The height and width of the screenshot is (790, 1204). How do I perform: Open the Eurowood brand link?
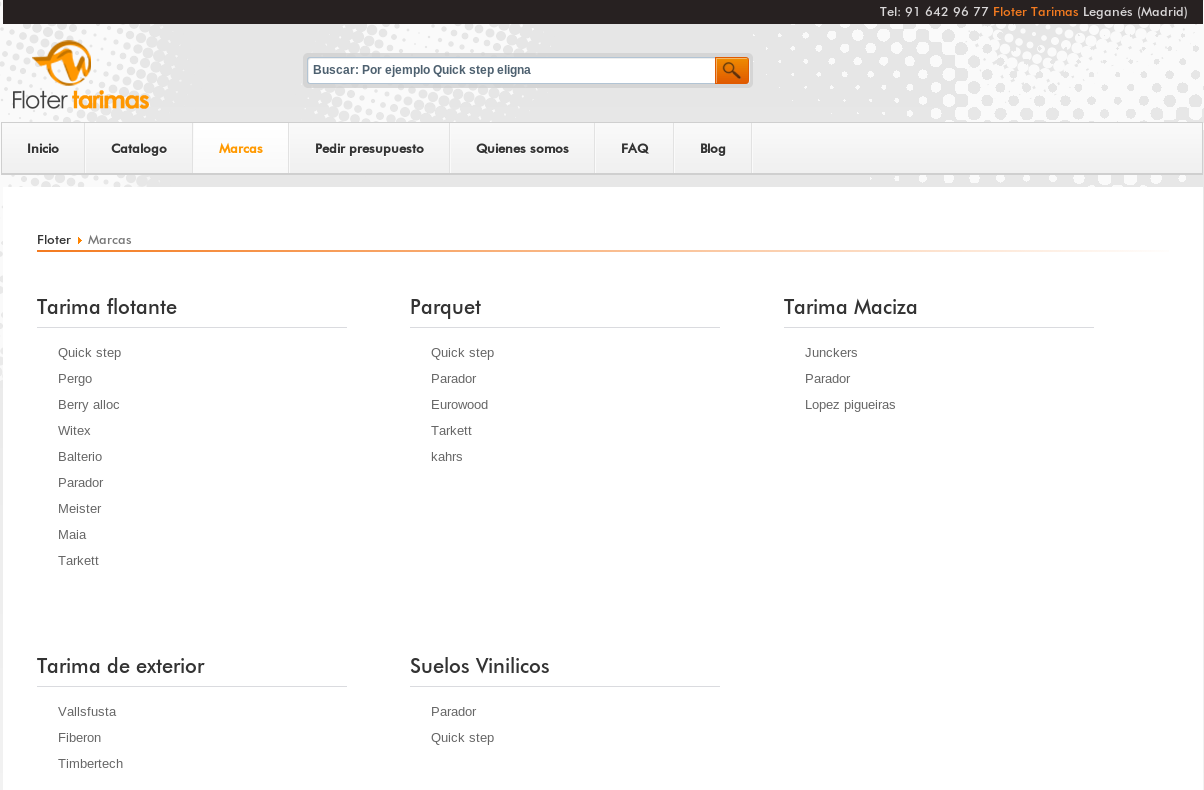460,405
